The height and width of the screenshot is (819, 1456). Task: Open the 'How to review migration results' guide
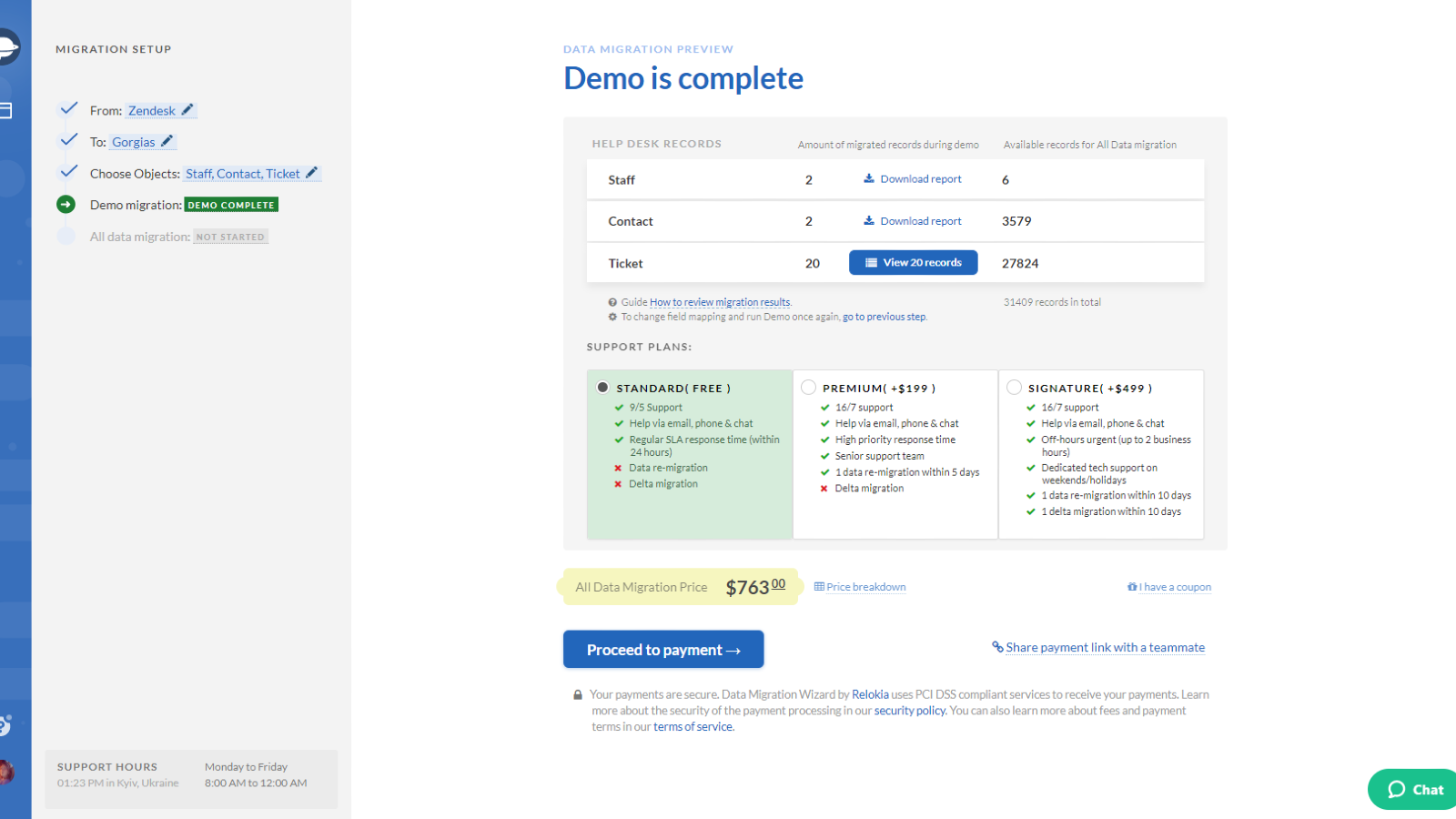[719, 301]
